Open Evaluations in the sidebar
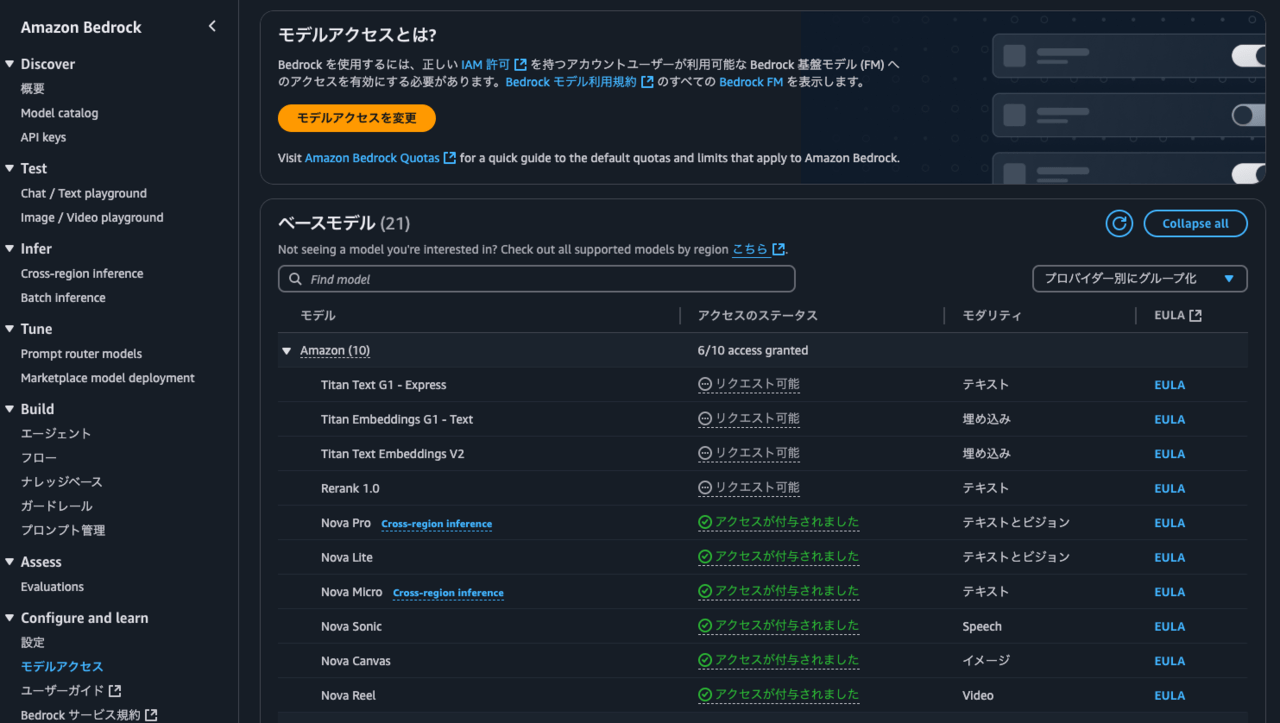The image size is (1280, 723). tap(52, 586)
